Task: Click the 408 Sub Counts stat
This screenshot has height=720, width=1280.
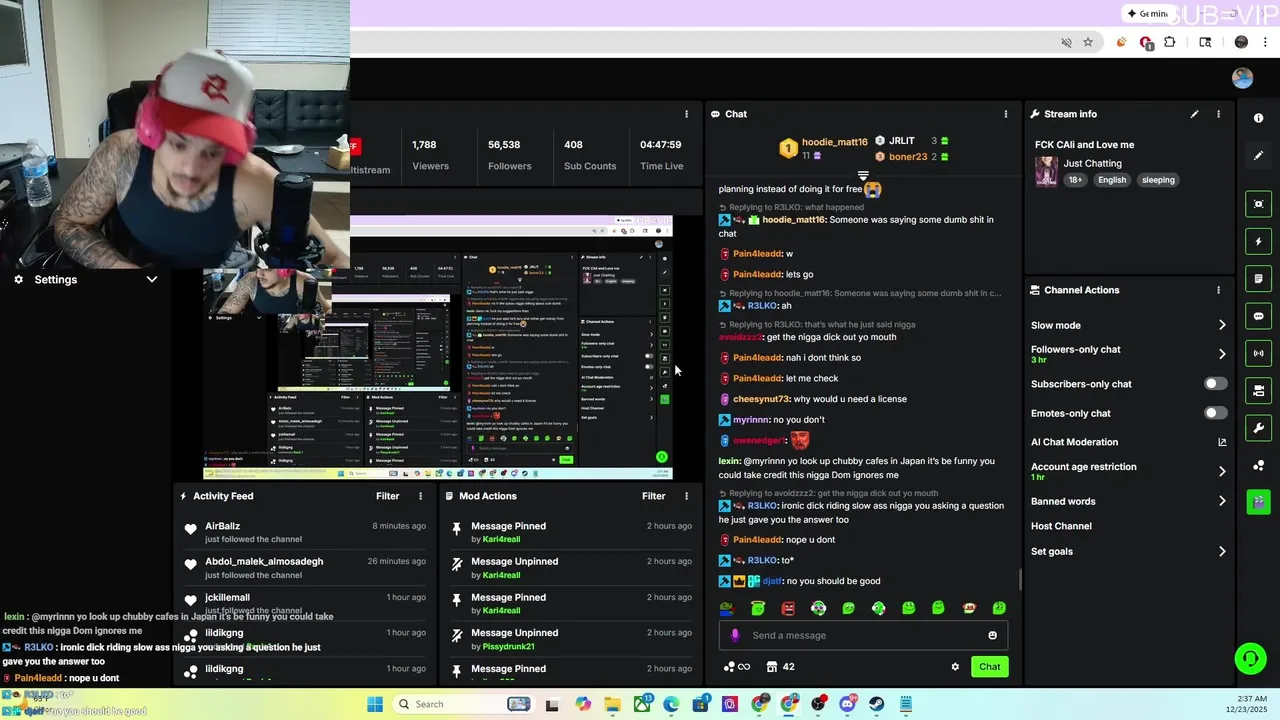Action: [x=590, y=155]
